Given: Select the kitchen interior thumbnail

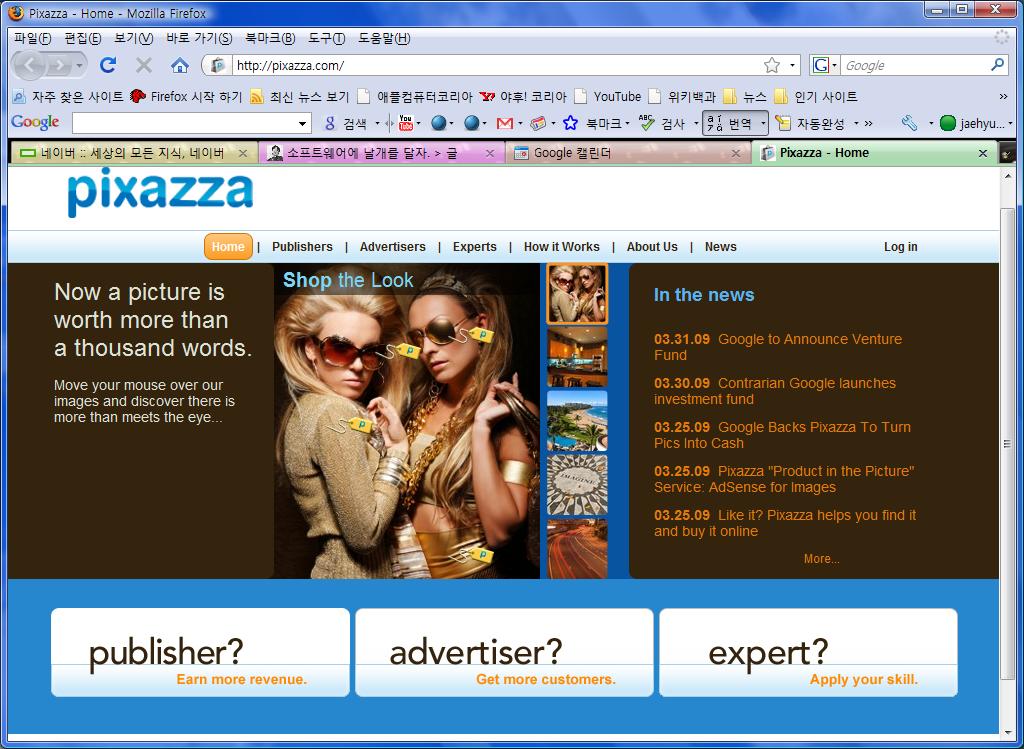Looking at the screenshot, I should click(577, 357).
